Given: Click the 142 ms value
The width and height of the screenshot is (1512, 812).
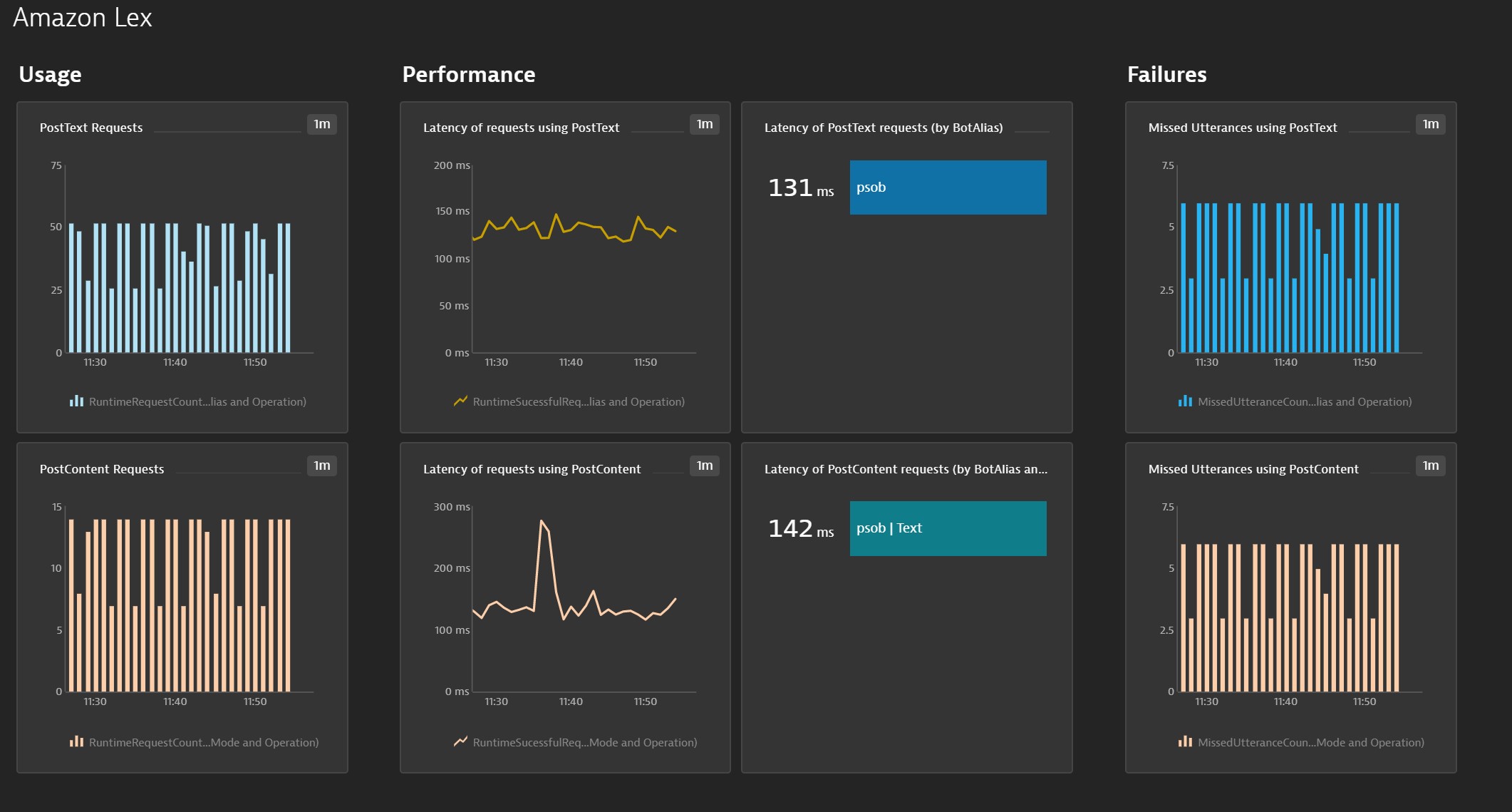Looking at the screenshot, I should [x=801, y=528].
